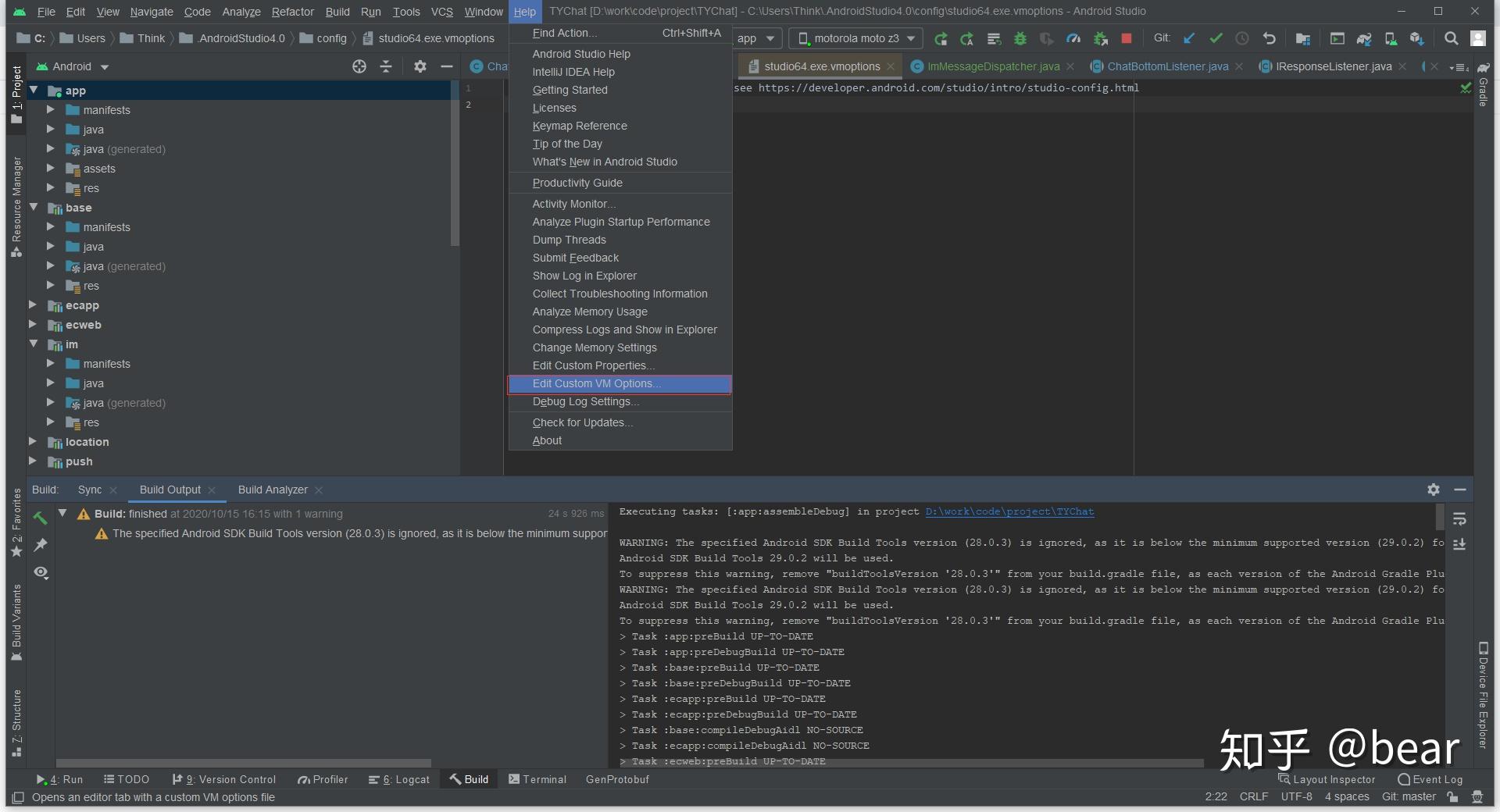Image resolution: width=1500 pixels, height=812 pixels.
Task: Open the motorola moto z3 device dropdown
Action: pos(856,38)
